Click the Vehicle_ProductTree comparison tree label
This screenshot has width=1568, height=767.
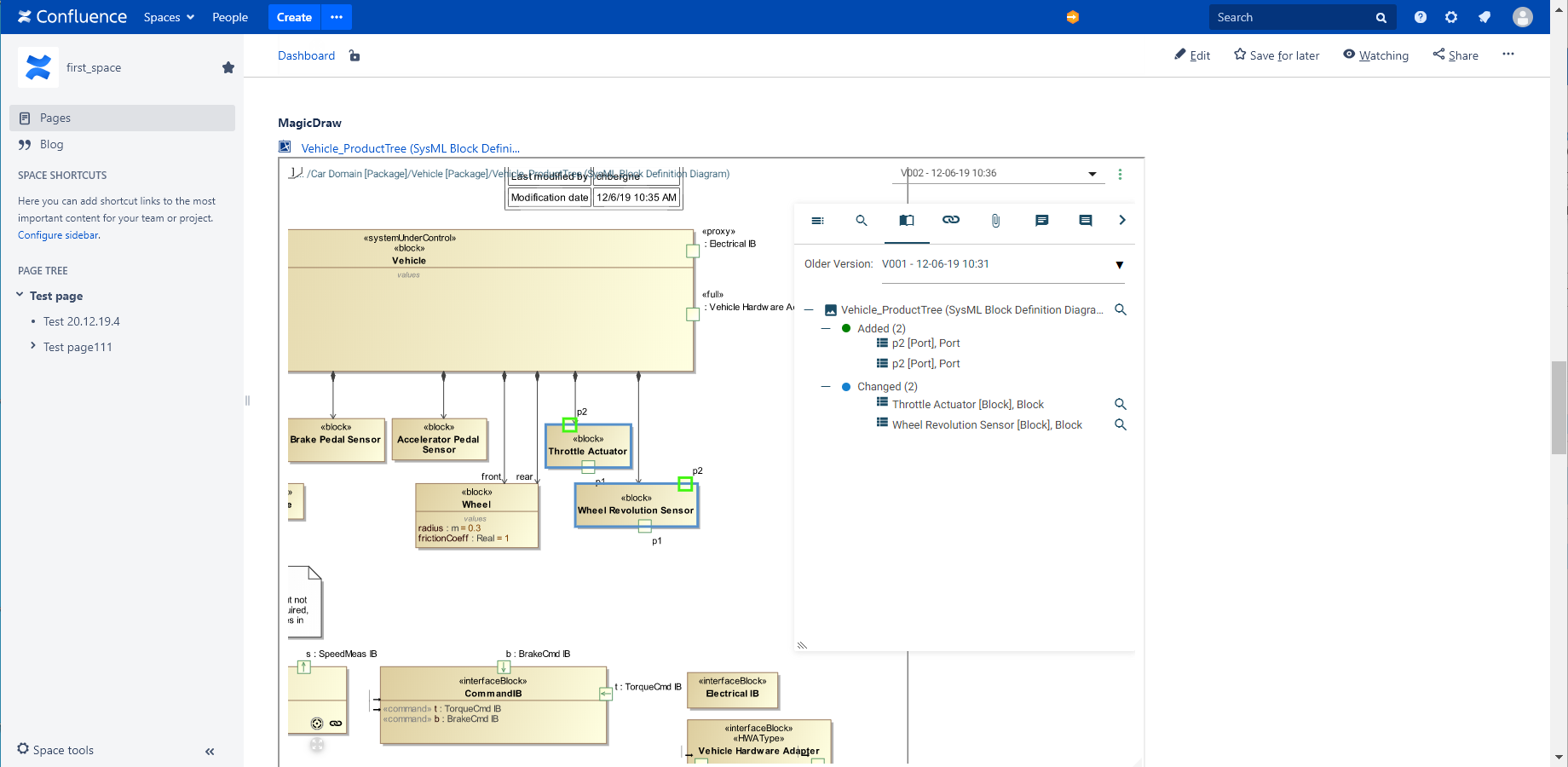[x=971, y=310]
